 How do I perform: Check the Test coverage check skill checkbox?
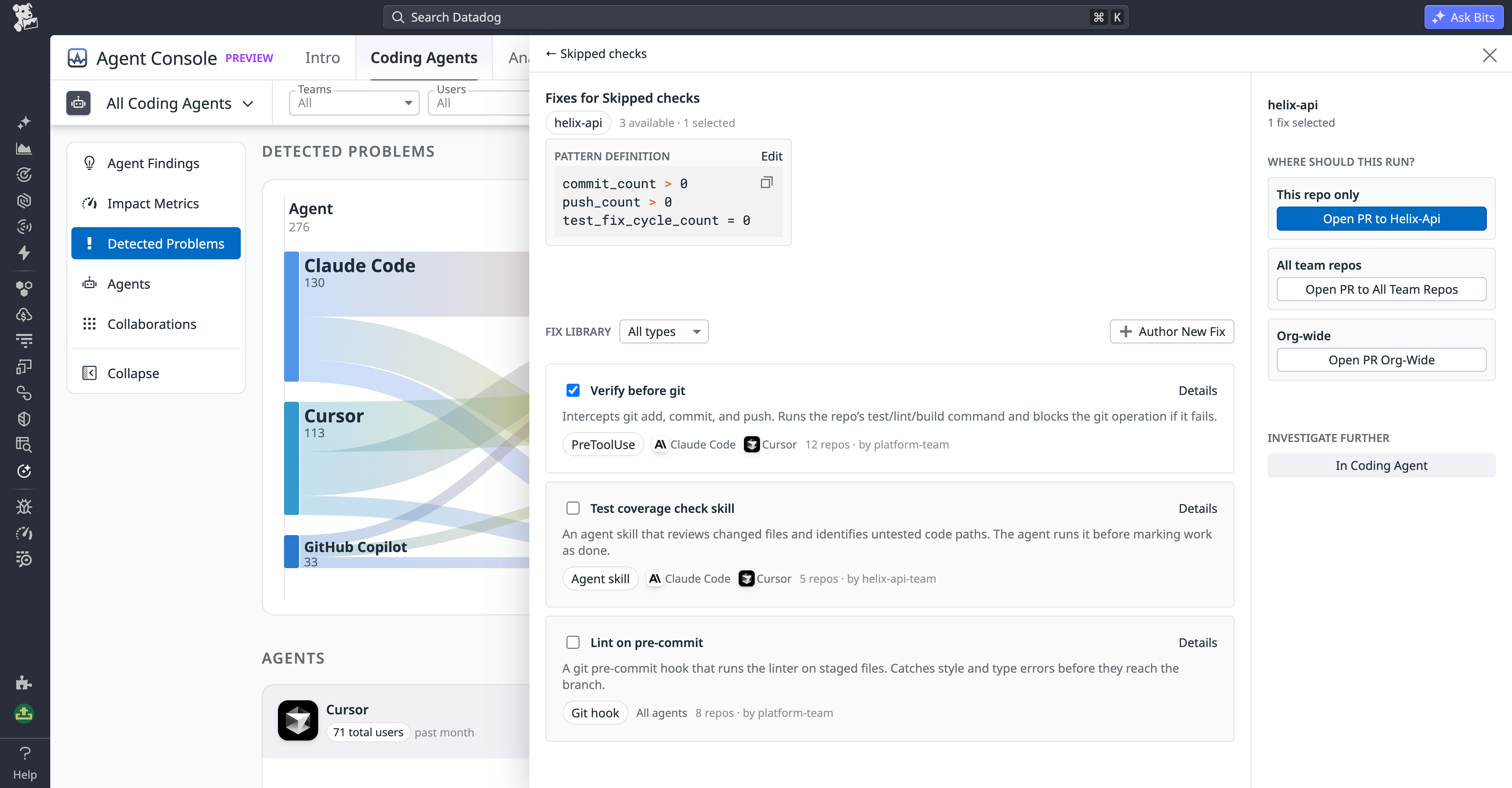coord(573,508)
